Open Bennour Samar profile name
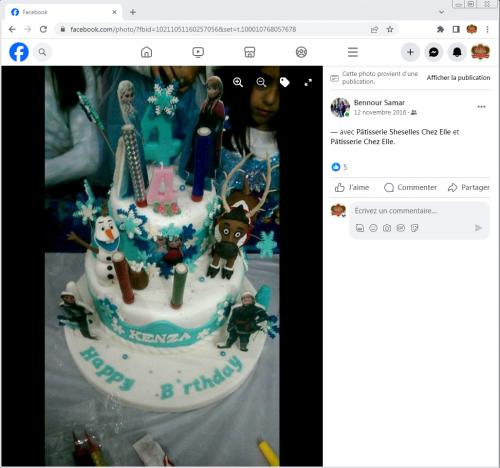This screenshot has width=500, height=468. 379,103
